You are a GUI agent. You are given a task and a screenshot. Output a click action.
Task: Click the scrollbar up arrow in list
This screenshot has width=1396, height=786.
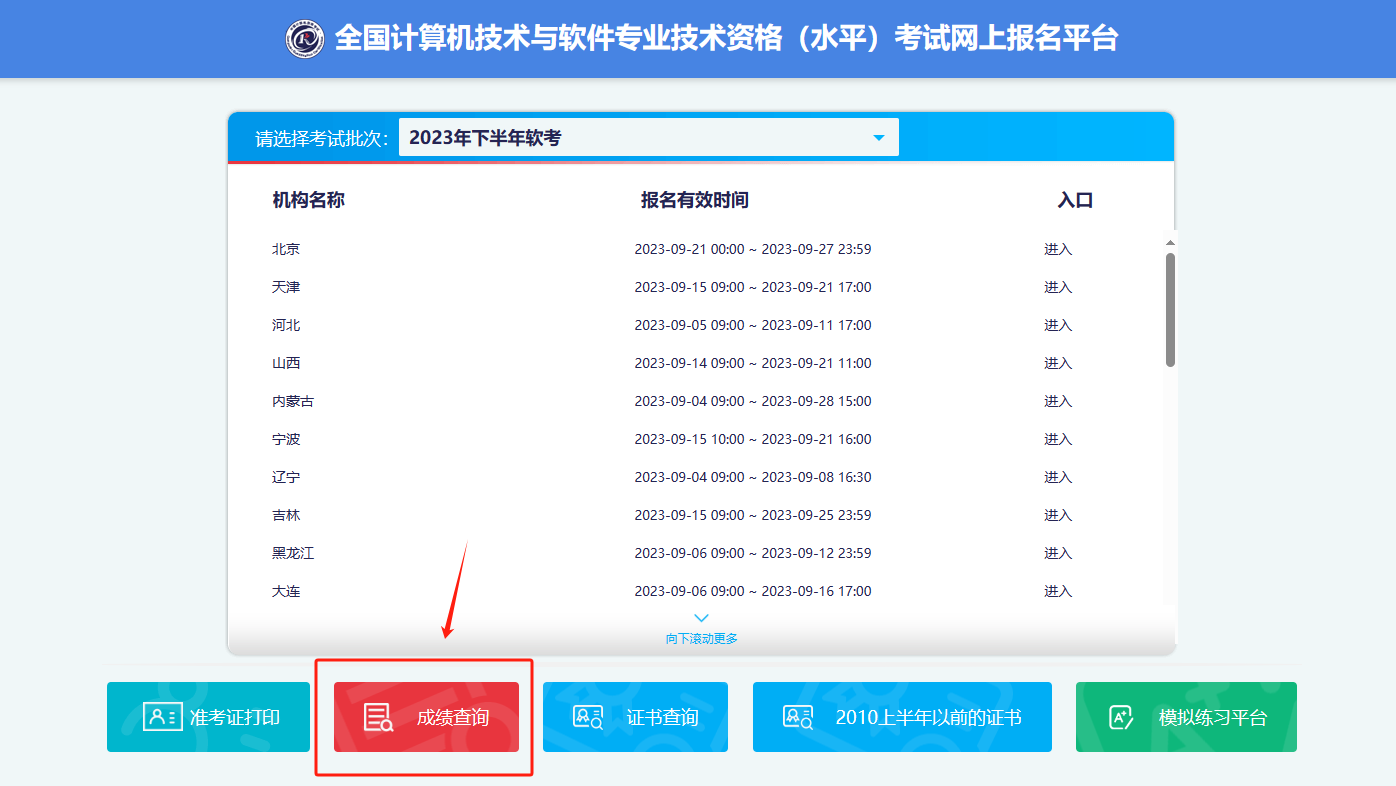coord(1170,243)
